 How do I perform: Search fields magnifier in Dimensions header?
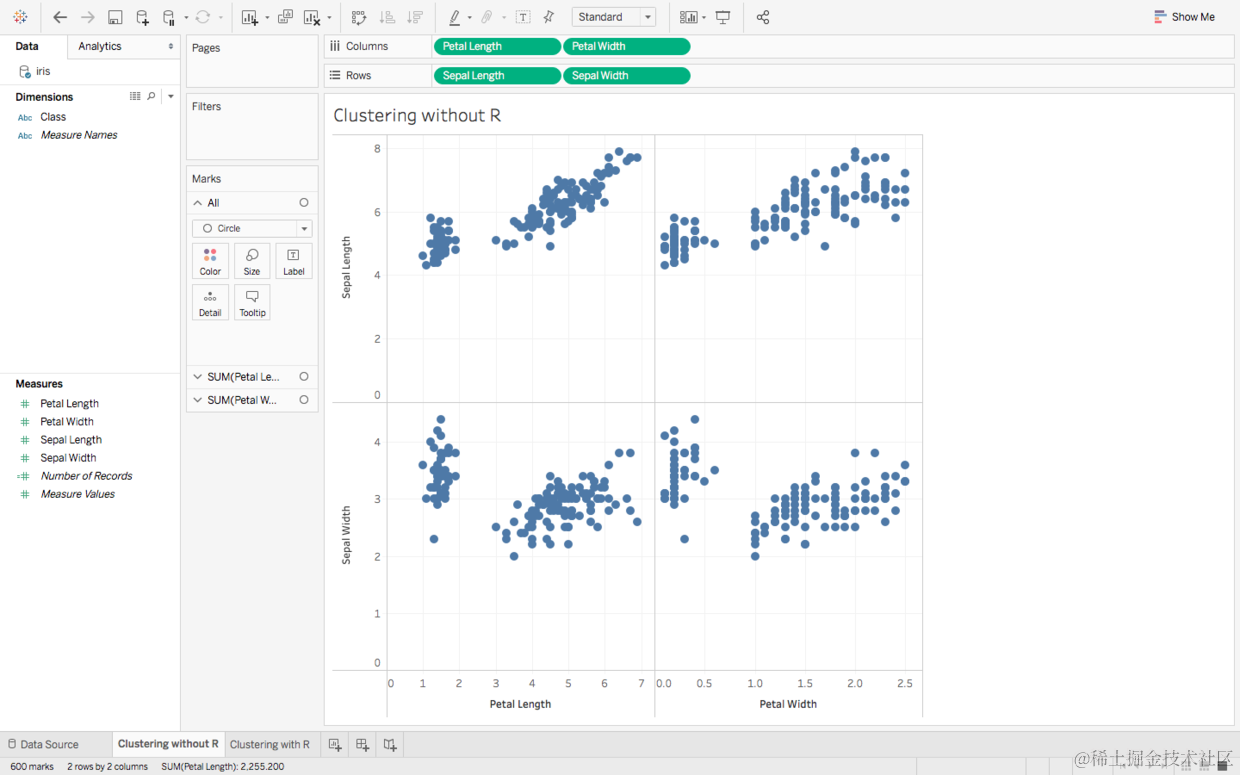click(x=152, y=96)
